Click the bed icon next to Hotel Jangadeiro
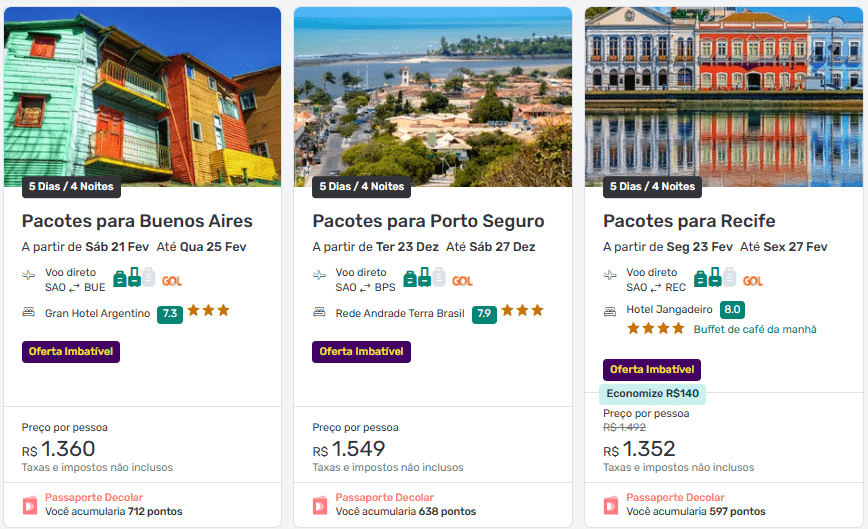Screen dimensions: 868x529 610,310
